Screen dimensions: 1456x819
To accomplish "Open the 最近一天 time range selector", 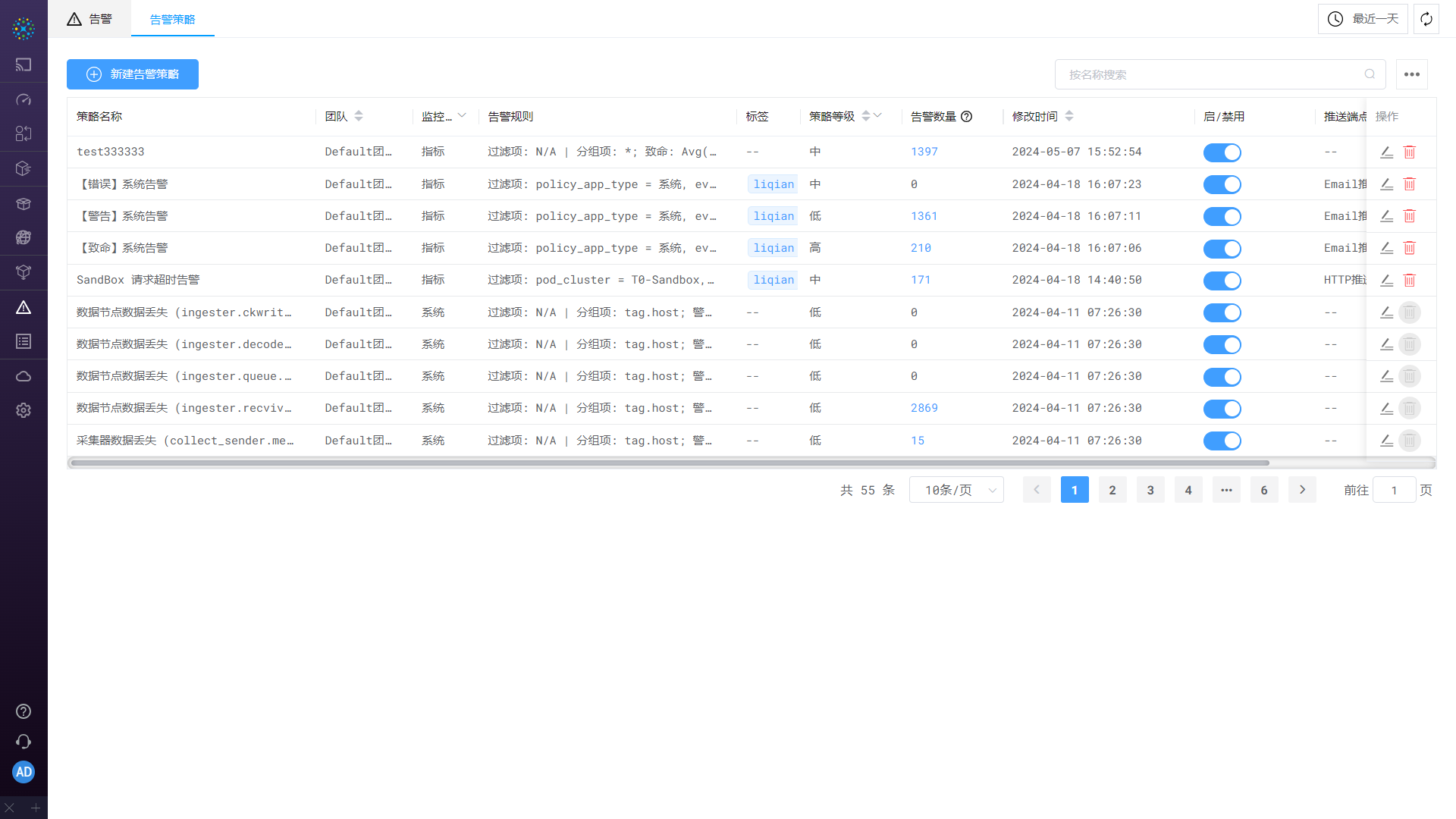I will pos(1363,19).
